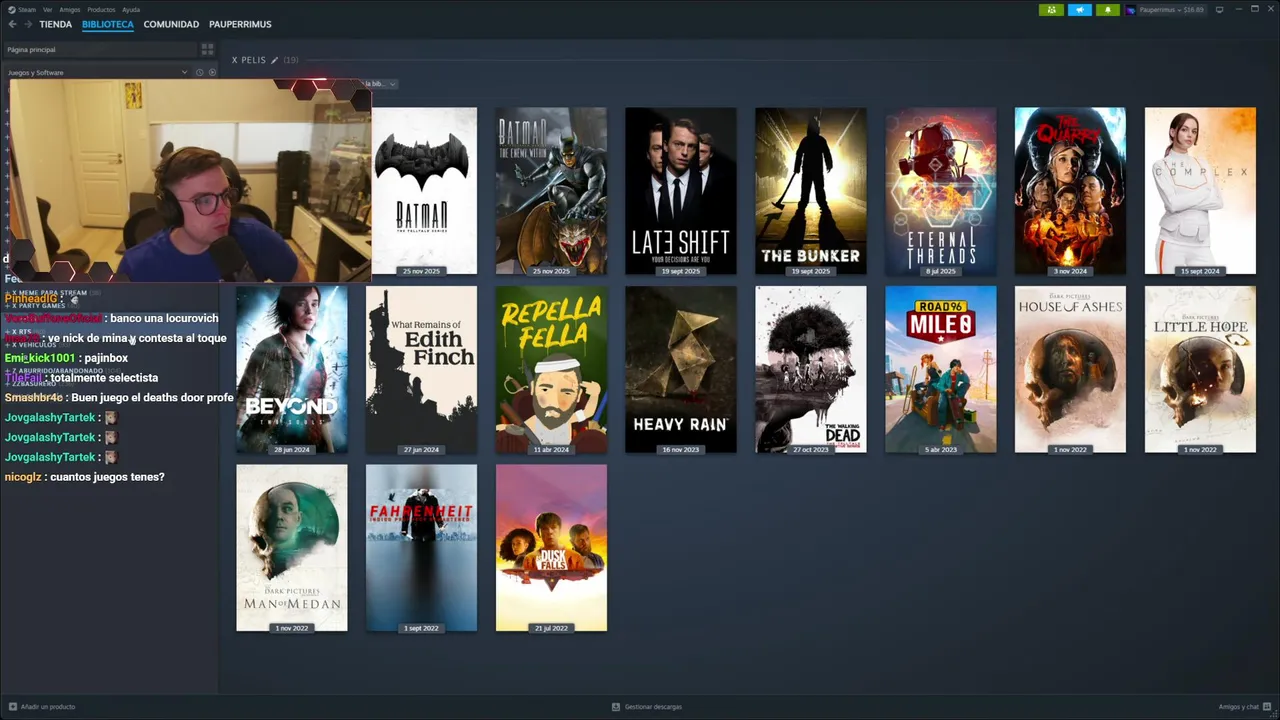Maximize the Steam window
Viewport: 1280px width, 720px height.
pos(1255,9)
